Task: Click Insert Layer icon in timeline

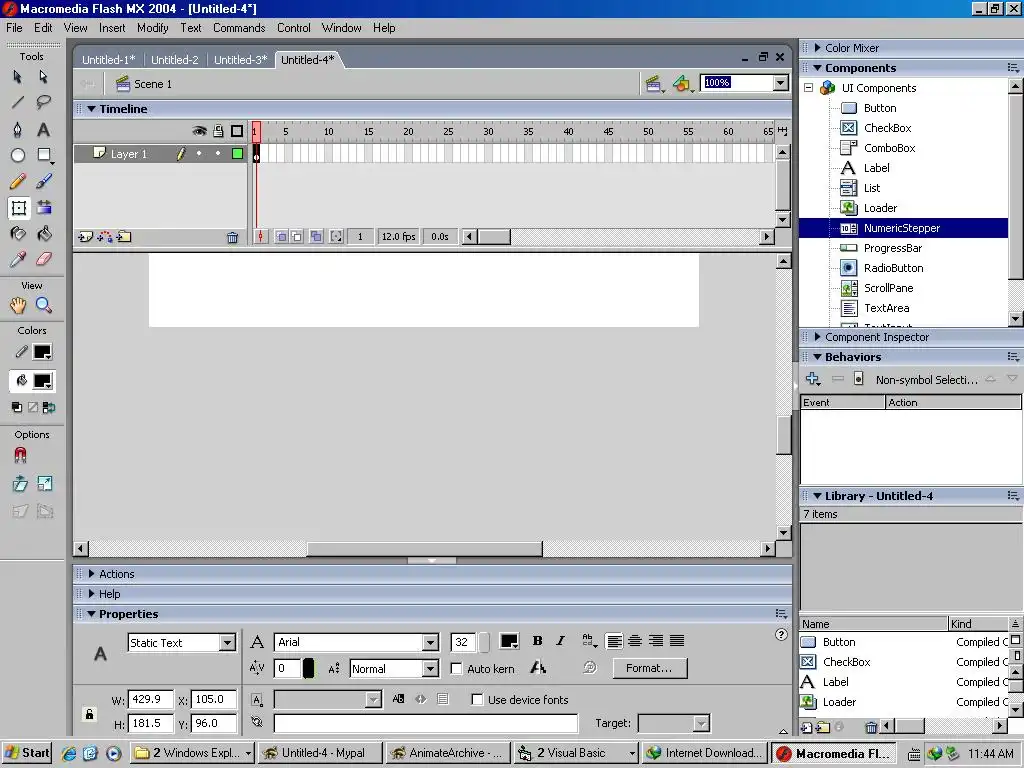Action: (x=85, y=237)
